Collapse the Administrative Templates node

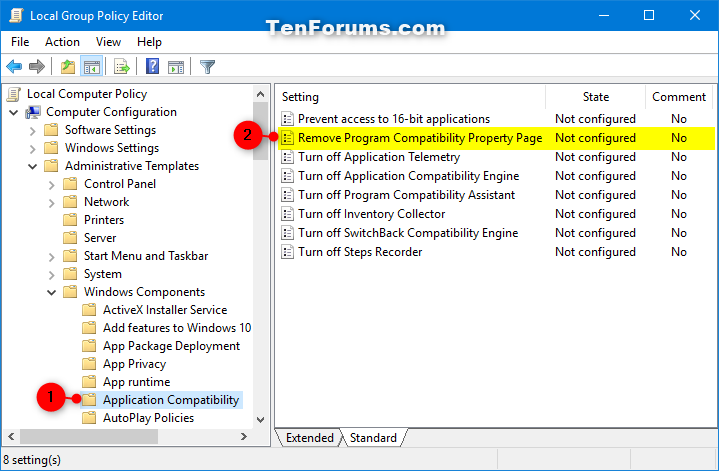(33, 166)
